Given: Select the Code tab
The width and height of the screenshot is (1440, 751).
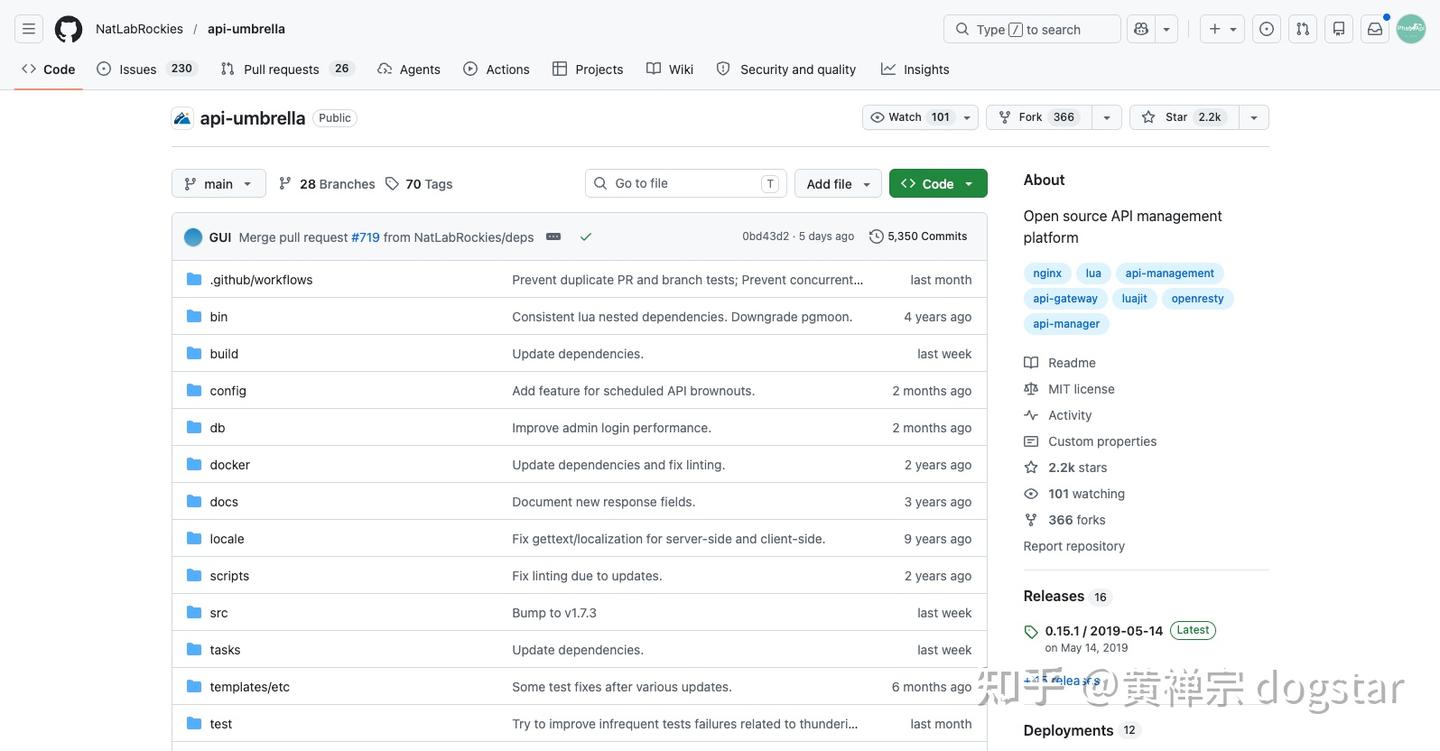Looking at the screenshot, I should pos(48,69).
